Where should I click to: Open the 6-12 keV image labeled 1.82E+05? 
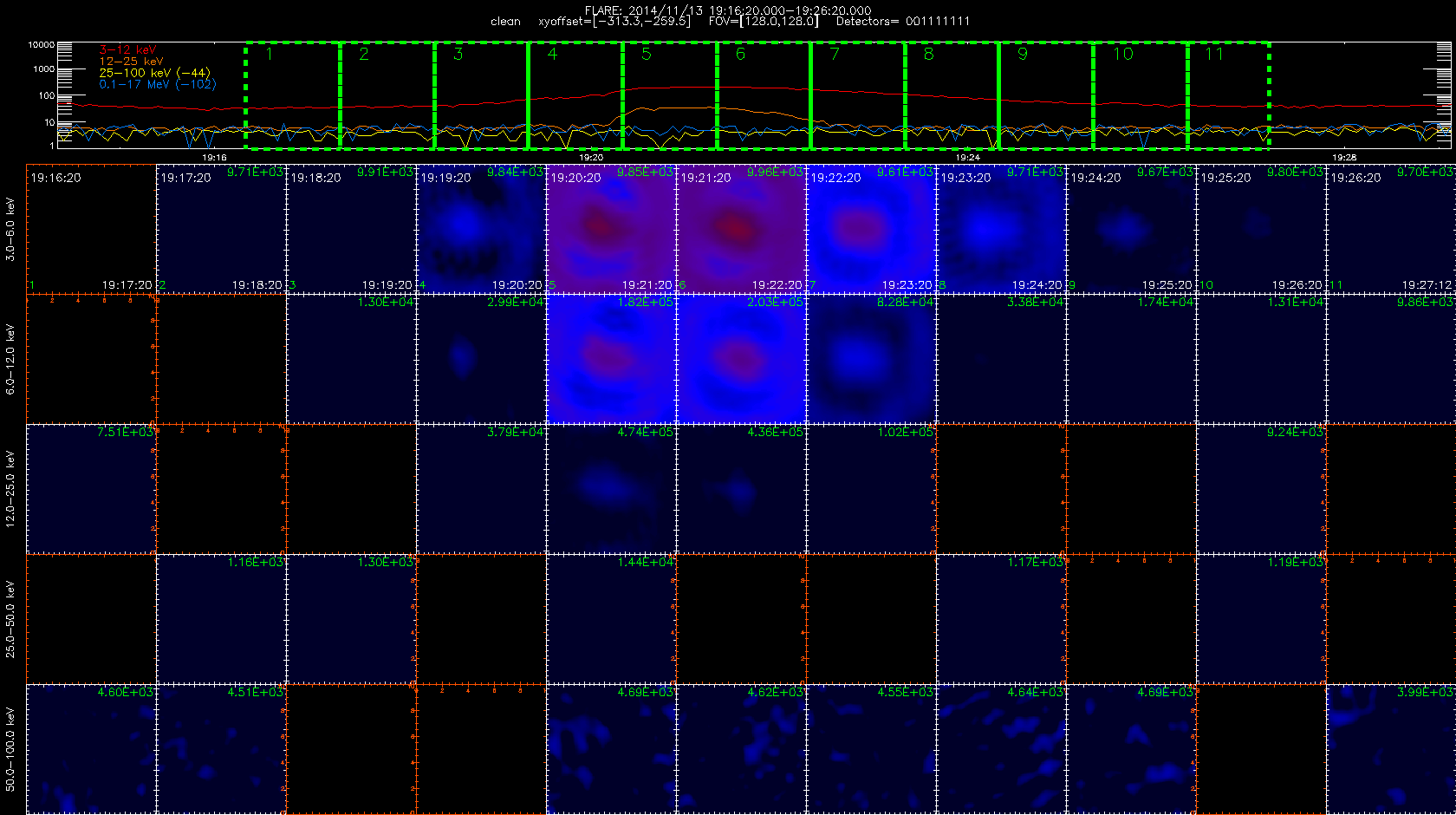611,359
